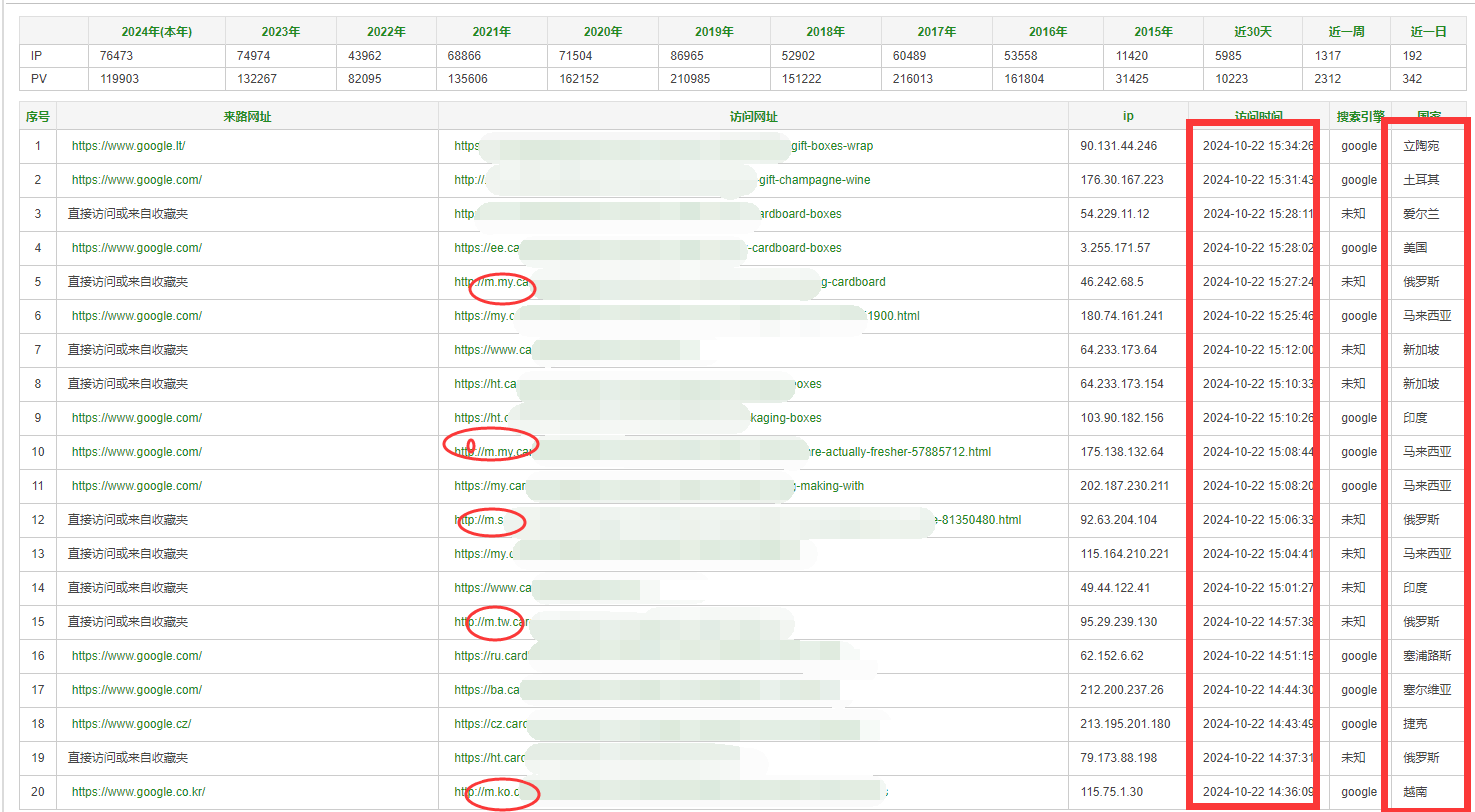Open visited URL ending in 57885712.html

click(x=722, y=452)
